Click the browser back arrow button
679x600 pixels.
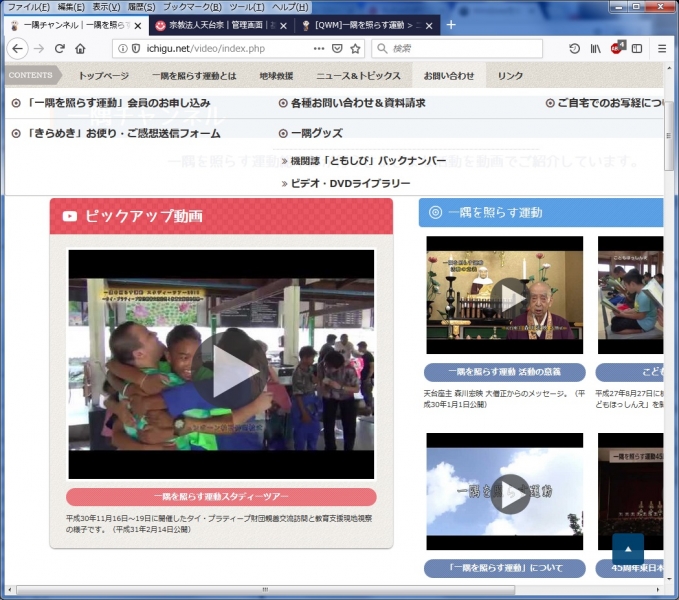(x=17, y=48)
